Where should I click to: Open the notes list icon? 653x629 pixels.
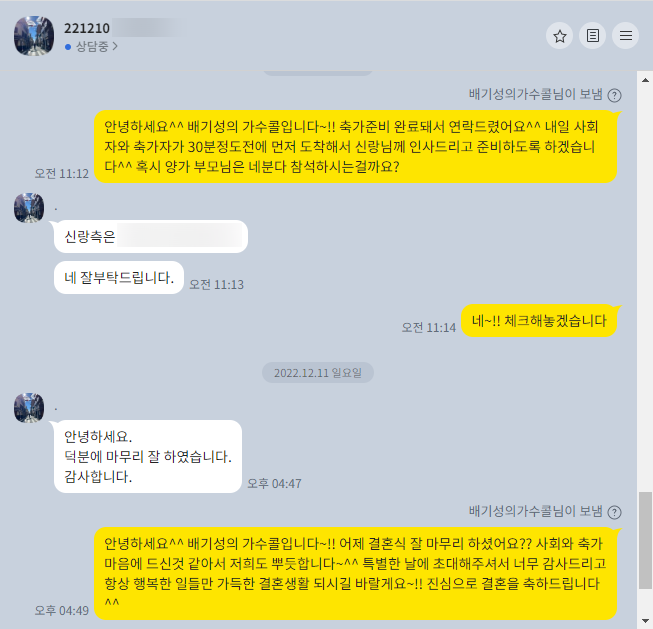coord(593,36)
